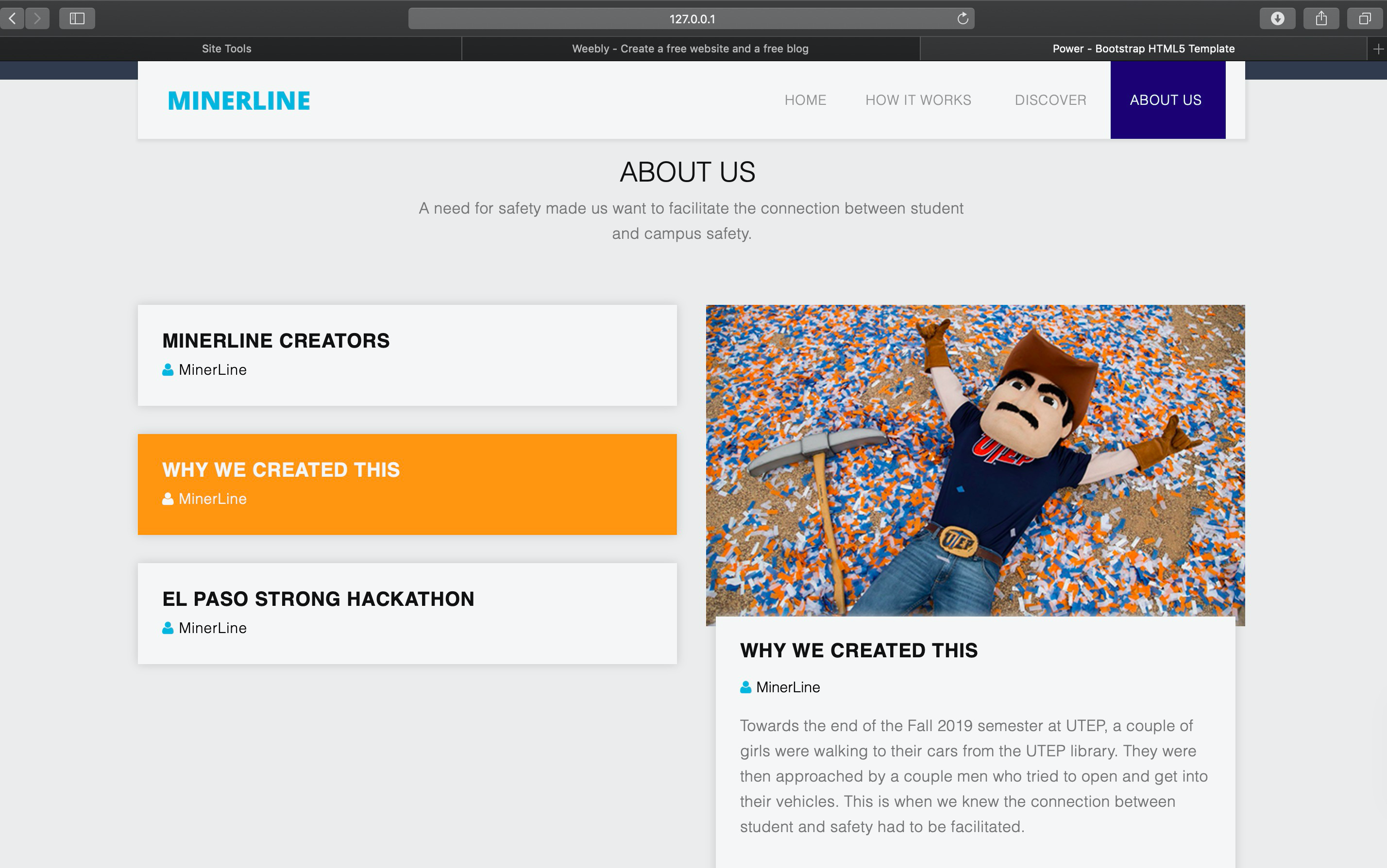Click the Safari forward arrow
This screenshot has height=868, width=1387.
[37, 18]
